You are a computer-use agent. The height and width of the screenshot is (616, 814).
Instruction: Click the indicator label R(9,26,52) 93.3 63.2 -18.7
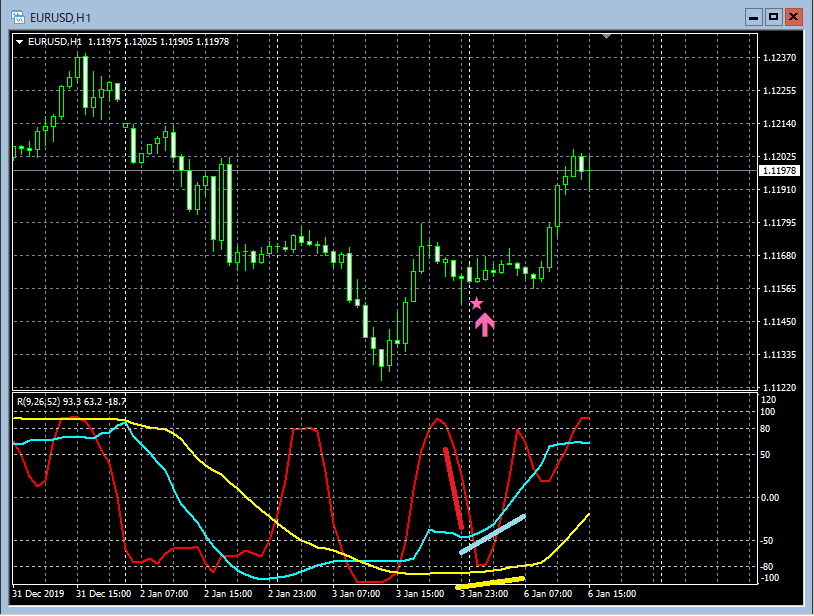coord(72,402)
